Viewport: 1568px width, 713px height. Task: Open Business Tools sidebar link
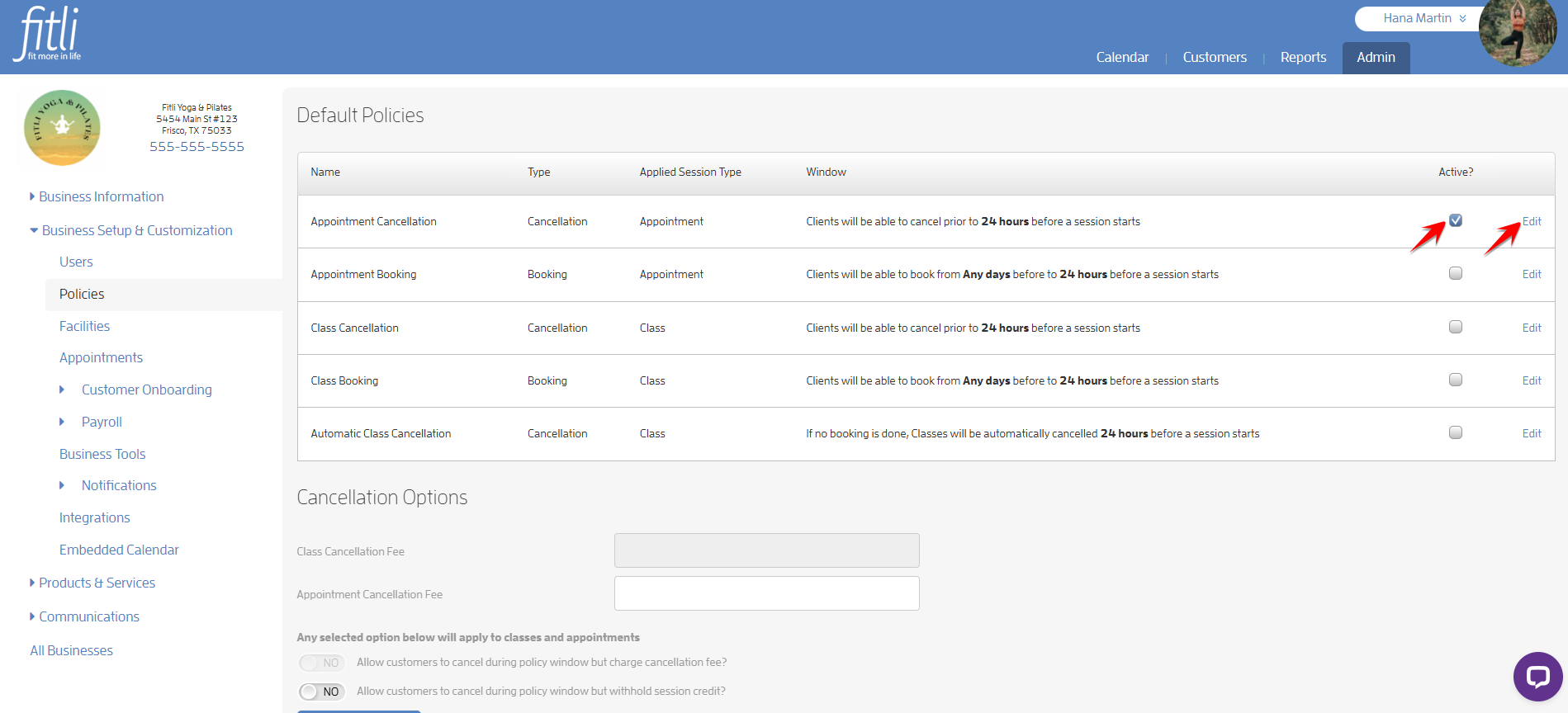point(102,454)
